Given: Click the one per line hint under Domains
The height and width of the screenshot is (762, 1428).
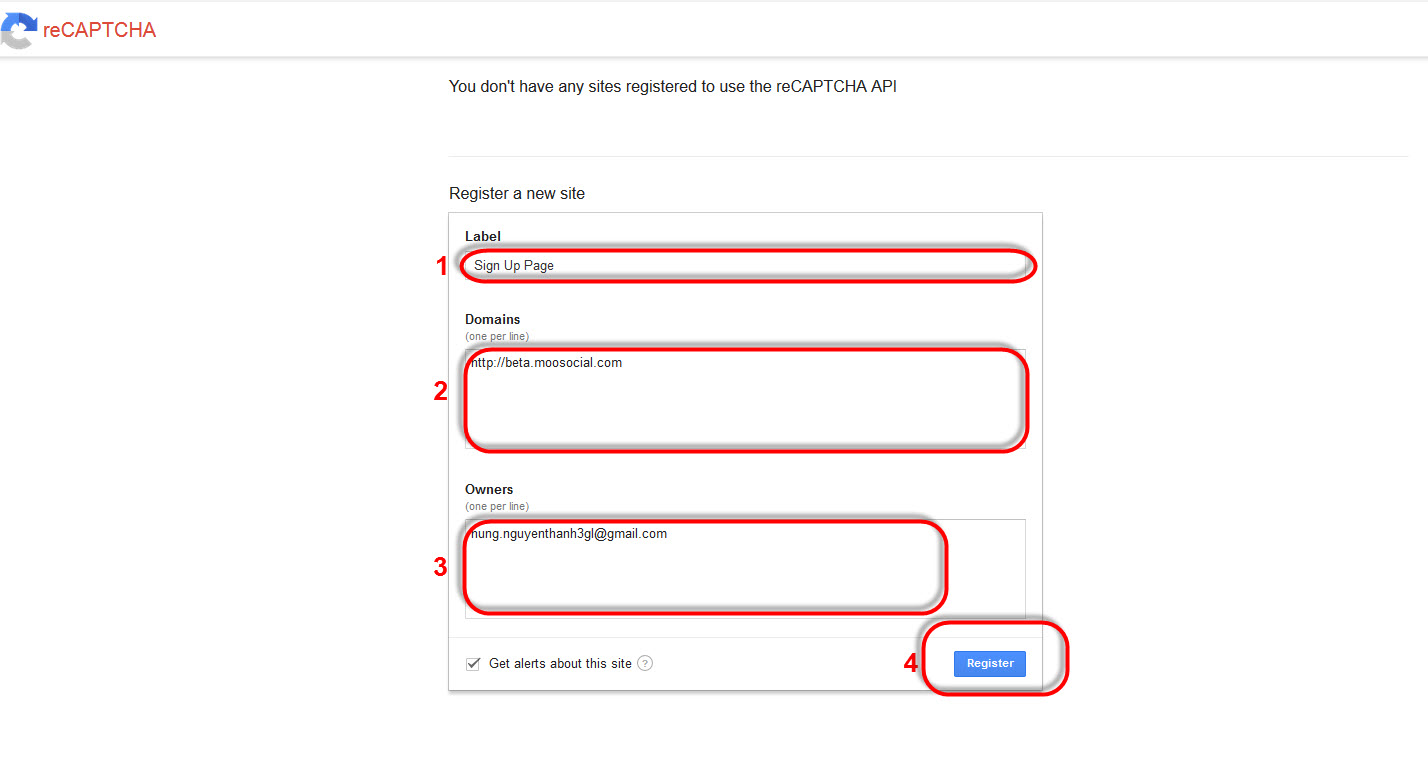Looking at the screenshot, I should click(497, 337).
